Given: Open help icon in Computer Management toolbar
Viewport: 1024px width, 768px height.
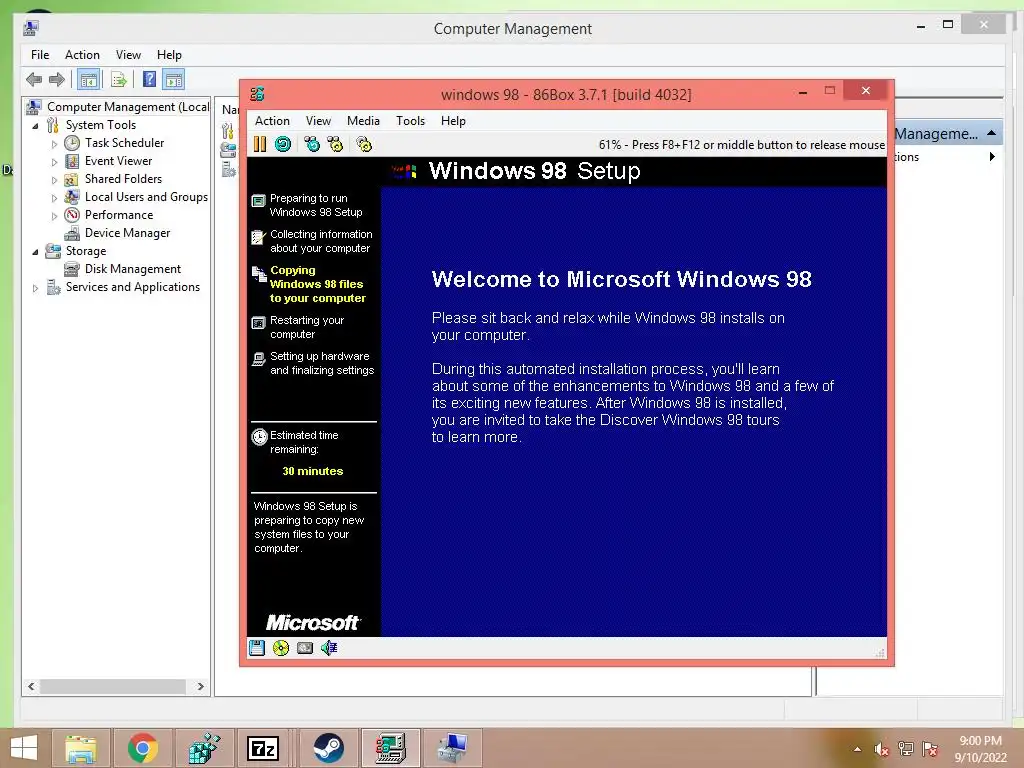Looking at the screenshot, I should [150, 80].
